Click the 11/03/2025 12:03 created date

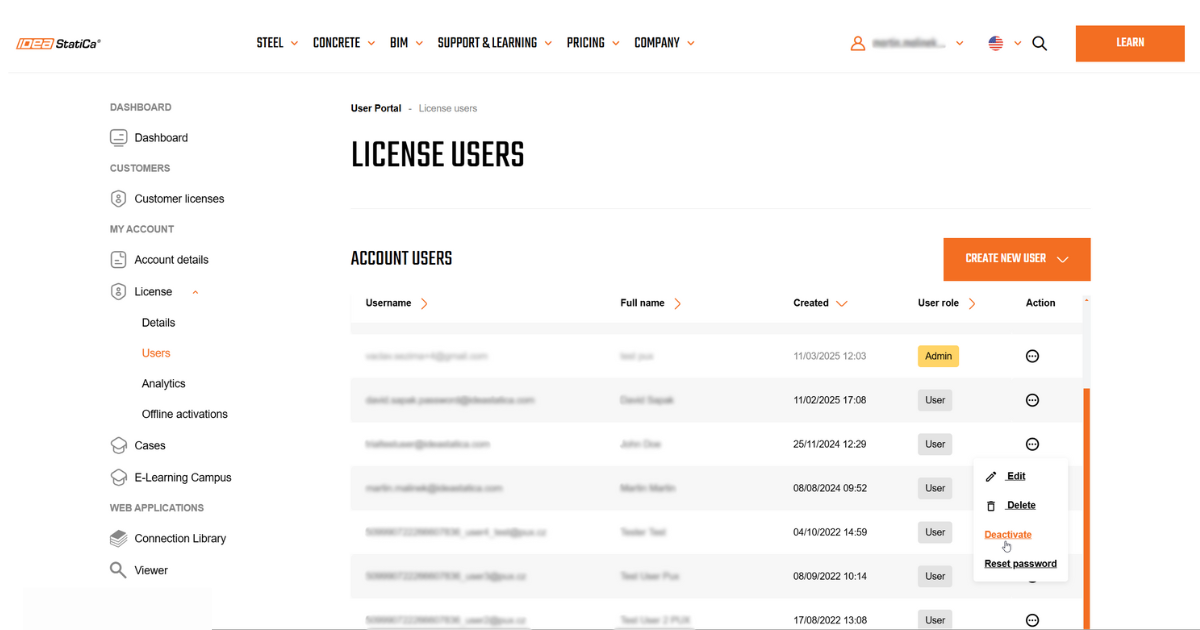pyautogui.click(x=830, y=356)
